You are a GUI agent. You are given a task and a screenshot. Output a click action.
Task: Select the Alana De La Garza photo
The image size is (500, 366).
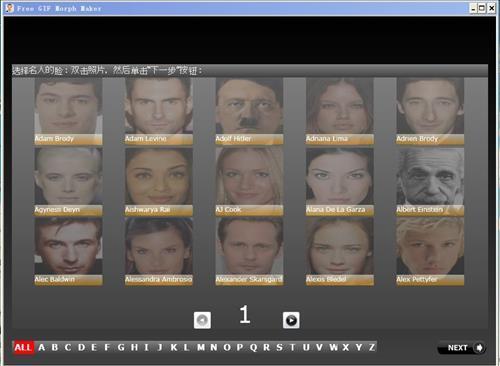(x=340, y=182)
